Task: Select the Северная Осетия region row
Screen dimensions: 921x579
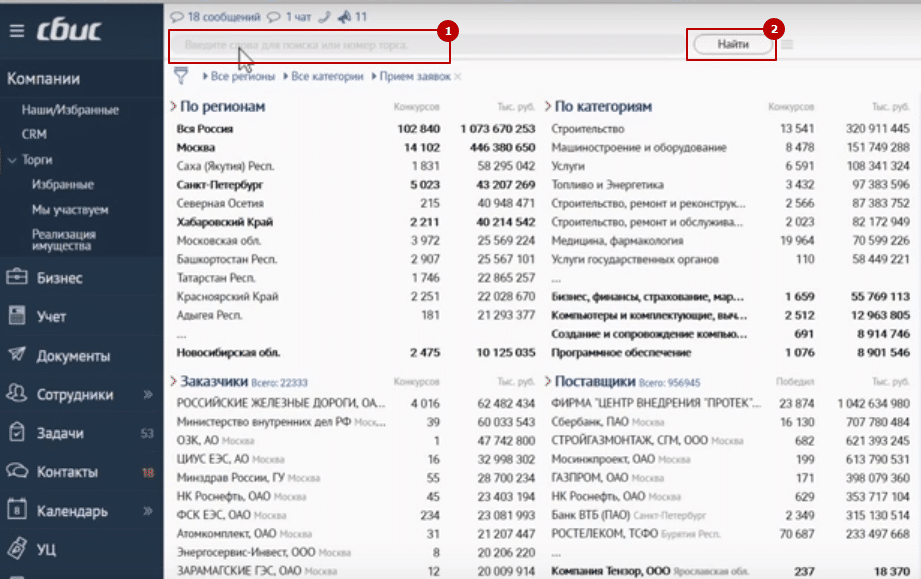Action: coord(355,203)
